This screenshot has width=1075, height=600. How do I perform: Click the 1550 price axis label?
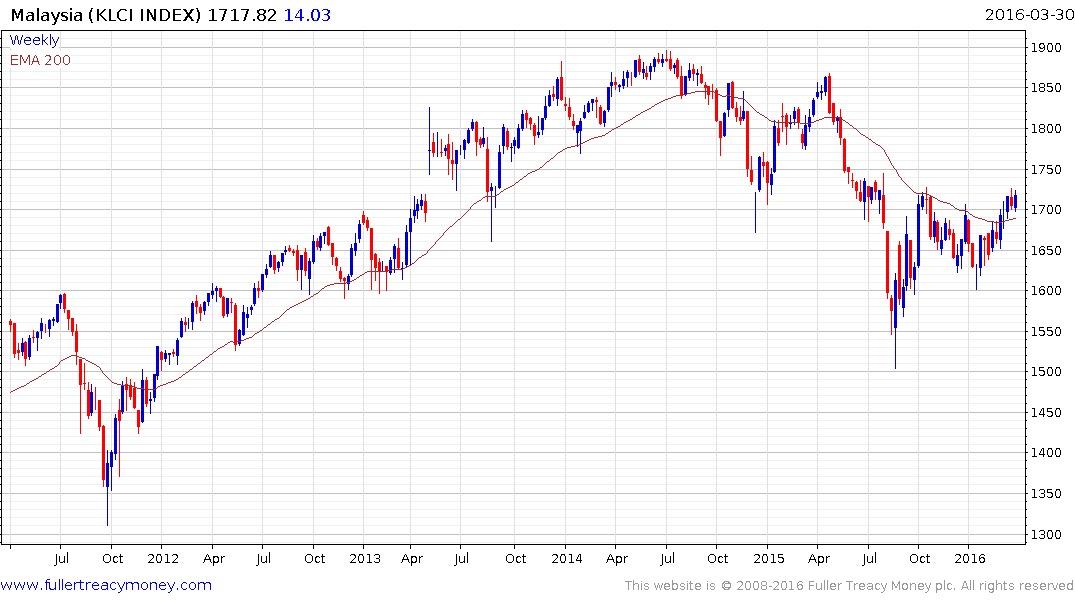coord(1046,331)
